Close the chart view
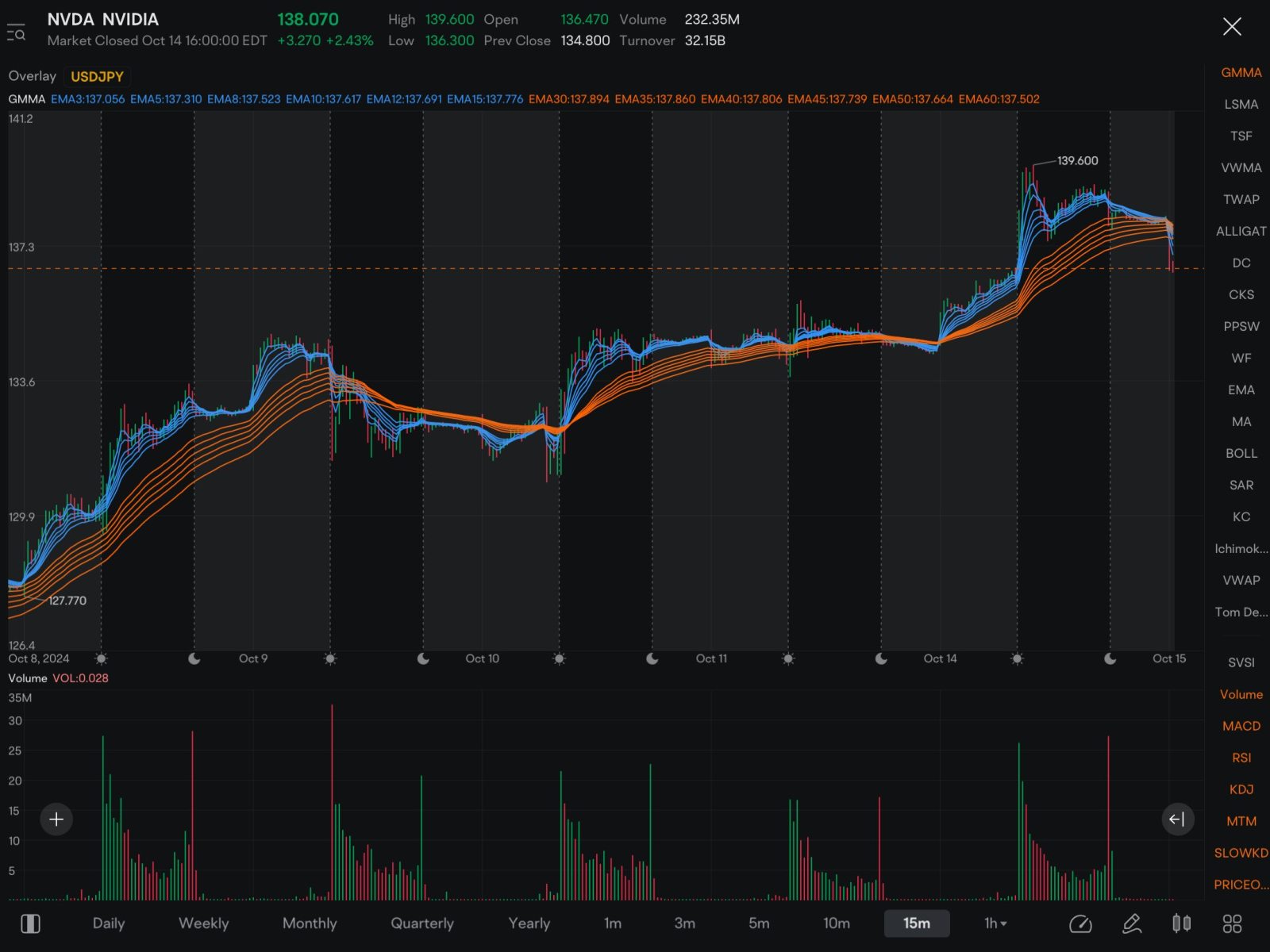The height and width of the screenshot is (952, 1270). [x=1232, y=27]
